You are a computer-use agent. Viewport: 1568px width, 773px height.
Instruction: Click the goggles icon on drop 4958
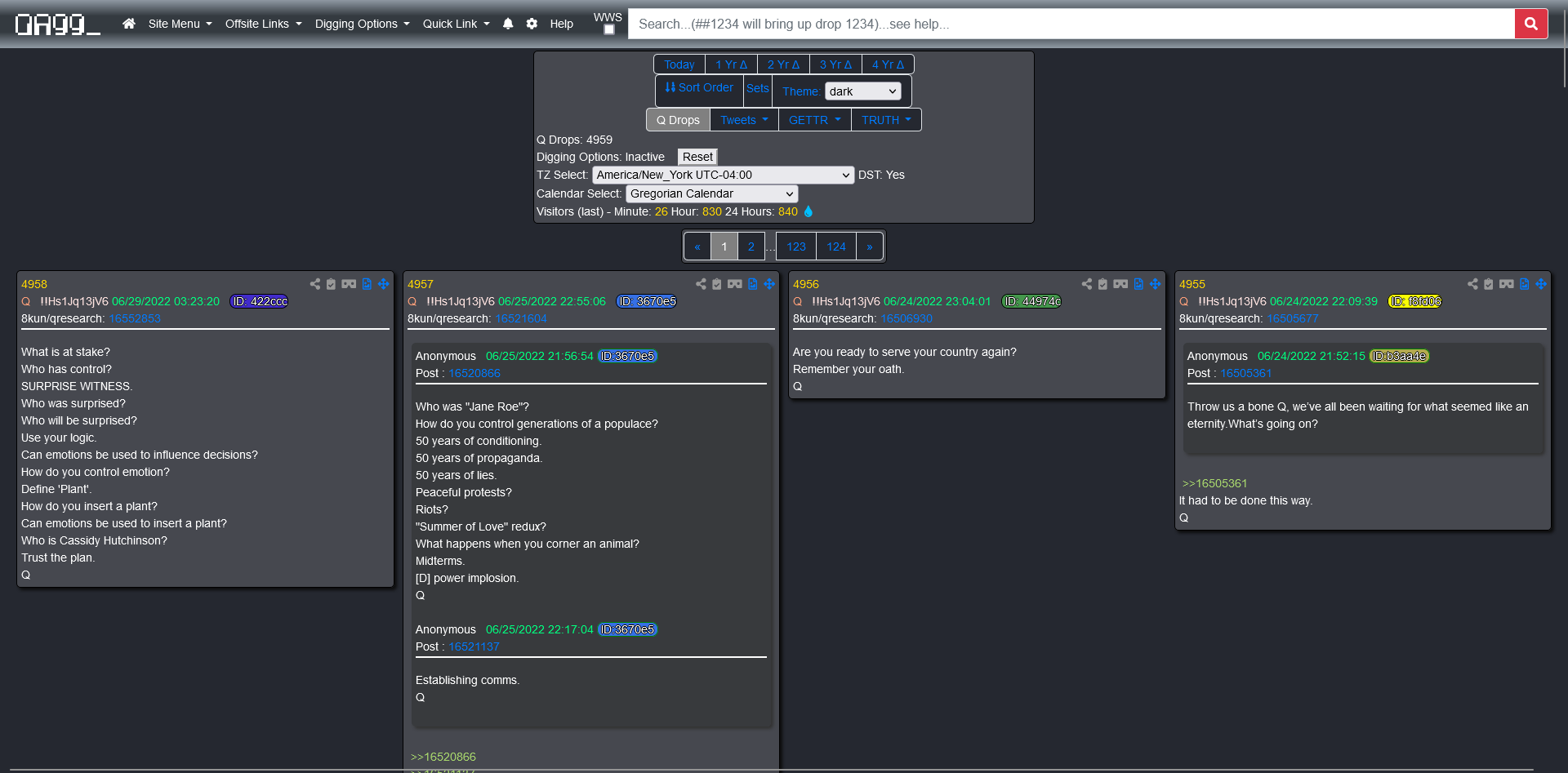(x=349, y=284)
